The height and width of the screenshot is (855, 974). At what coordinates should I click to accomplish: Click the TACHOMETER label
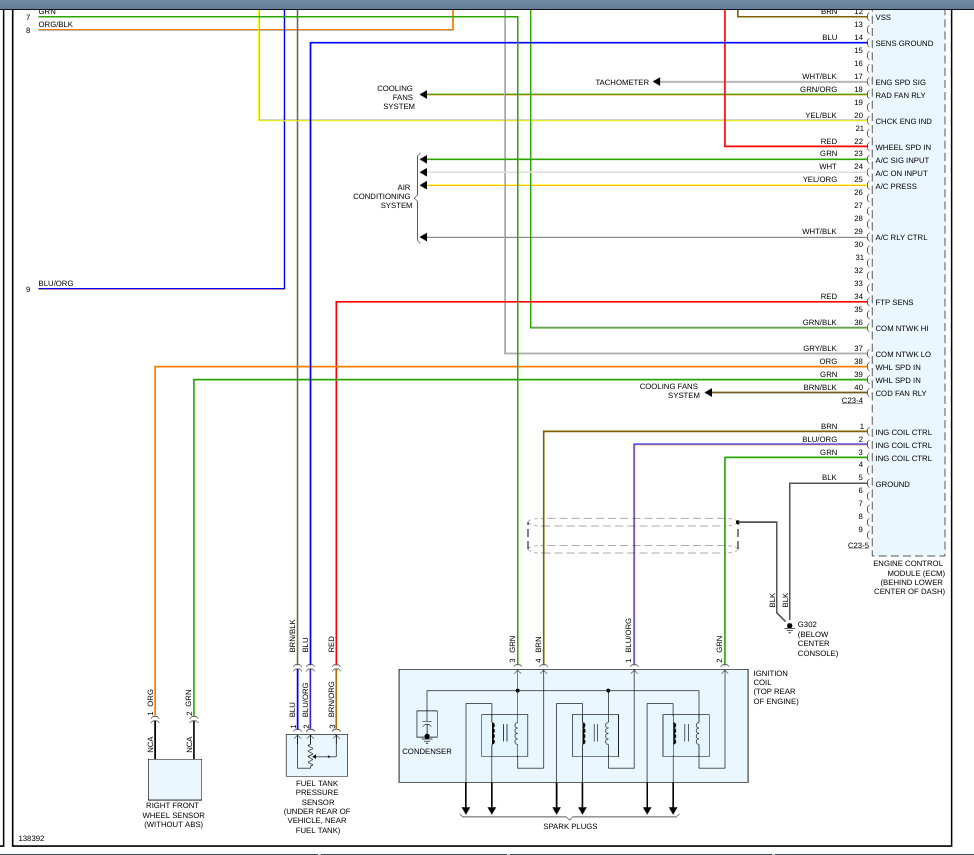(622, 82)
